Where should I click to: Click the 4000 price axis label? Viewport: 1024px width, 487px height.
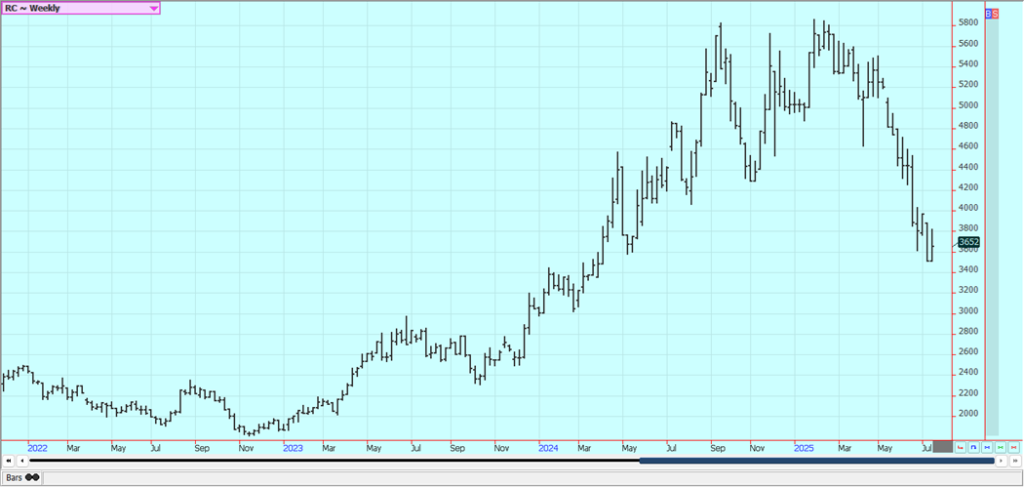point(968,208)
